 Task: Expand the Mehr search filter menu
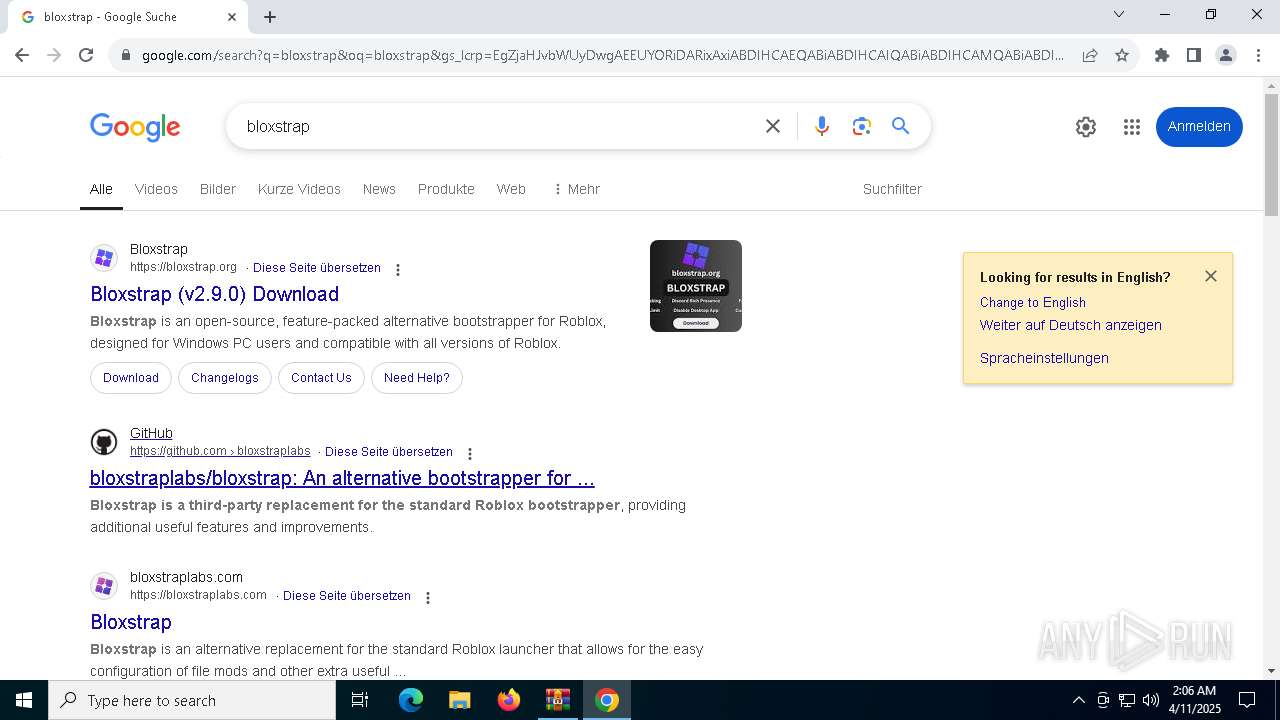coord(577,189)
